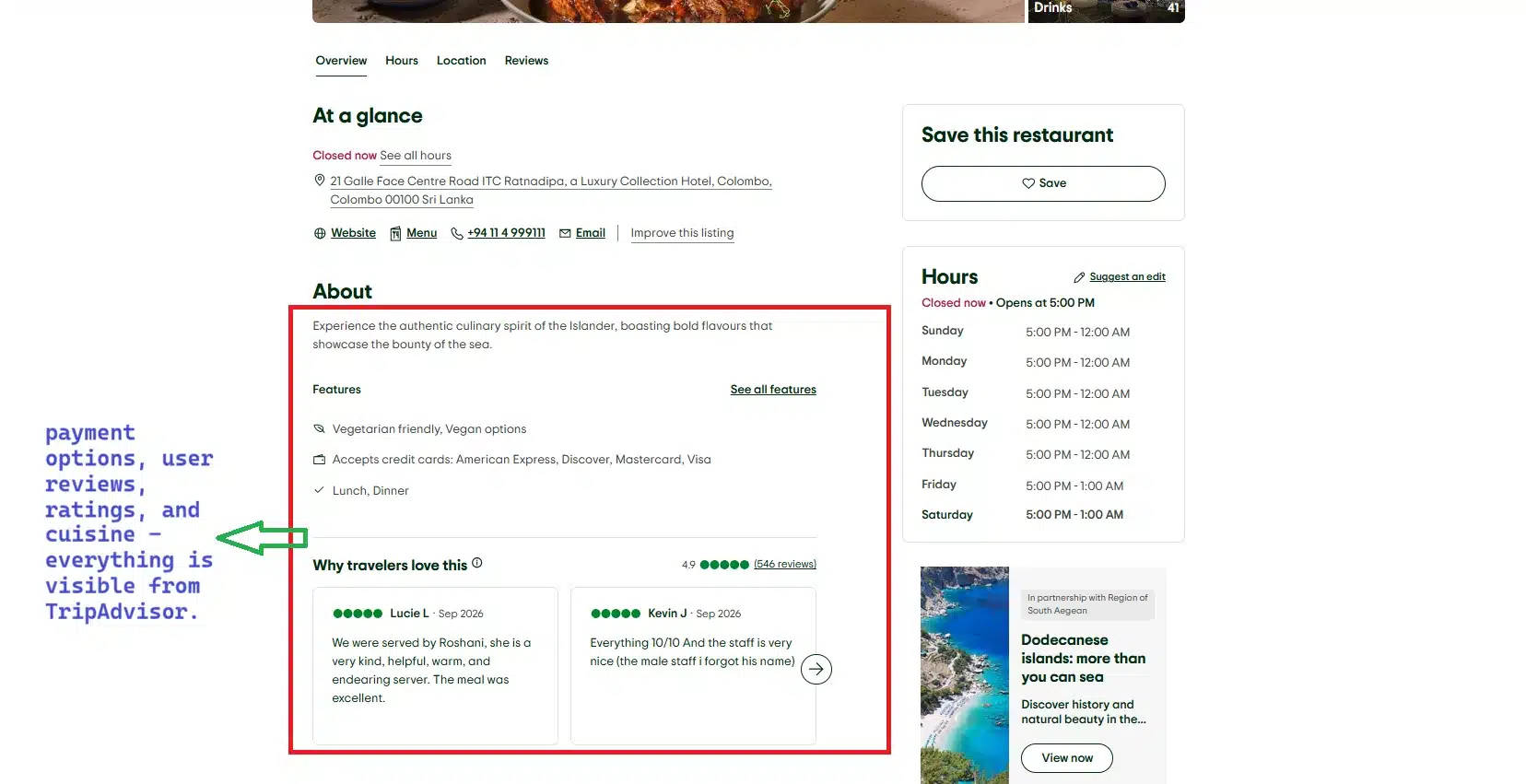Open the Reviews tab

click(526, 61)
